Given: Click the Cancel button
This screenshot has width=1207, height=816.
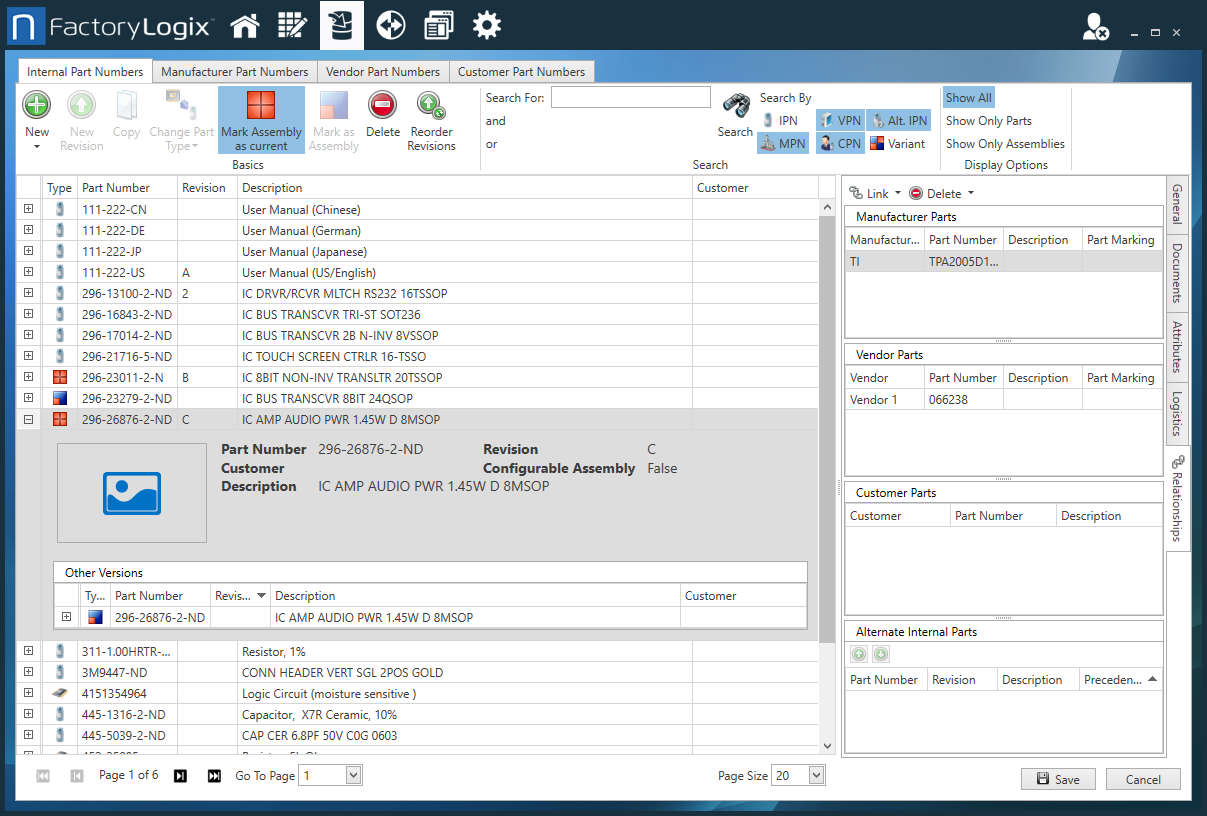Looking at the screenshot, I should 1143,779.
